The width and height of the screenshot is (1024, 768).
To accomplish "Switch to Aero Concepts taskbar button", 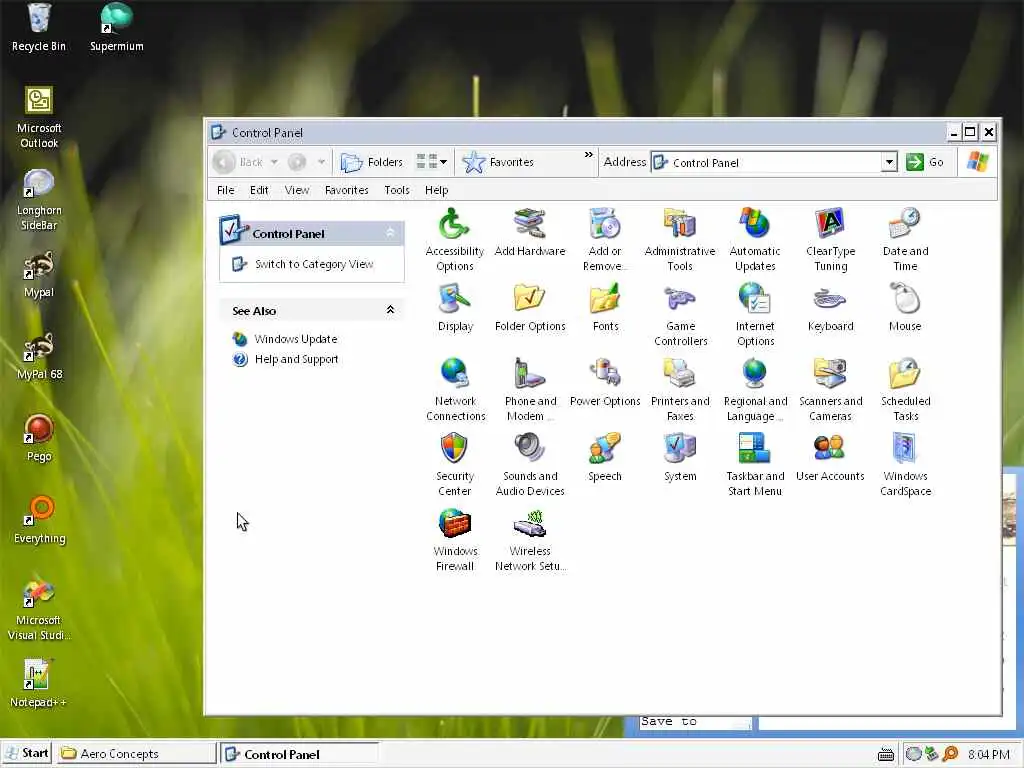I will 136,754.
